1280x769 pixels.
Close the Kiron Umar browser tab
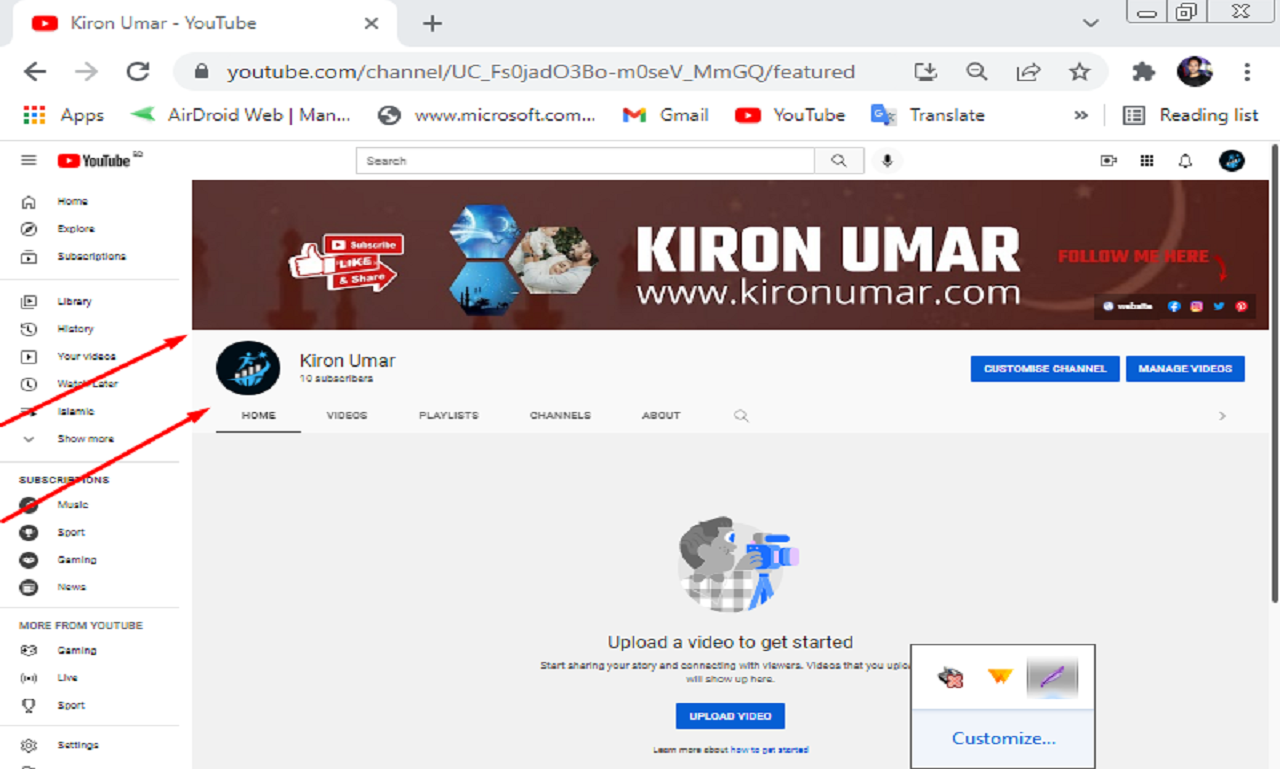coord(371,23)
